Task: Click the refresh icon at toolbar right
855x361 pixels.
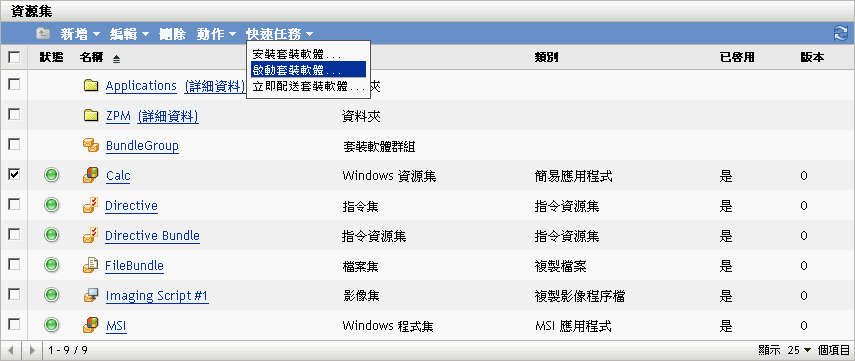Action: (x=840, y=34)
